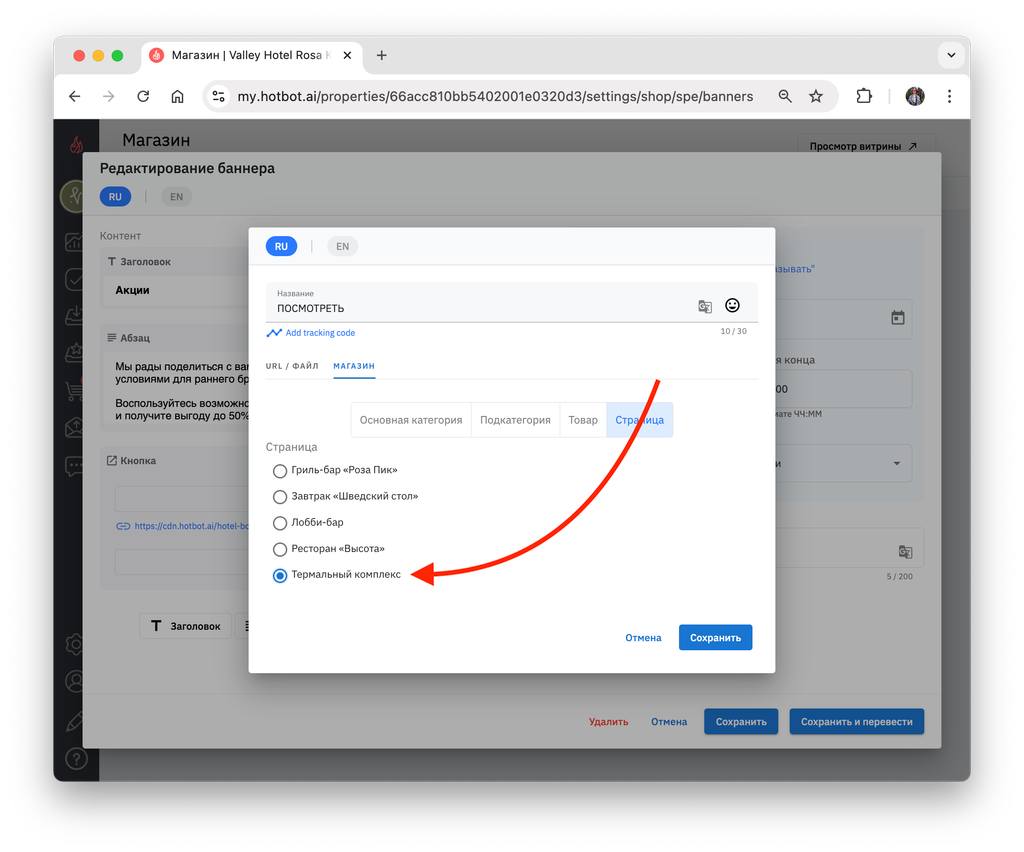Open user account icon in sidebar
The height and width of the screenshot is (852, 1024).
click(x=76, y=682)
